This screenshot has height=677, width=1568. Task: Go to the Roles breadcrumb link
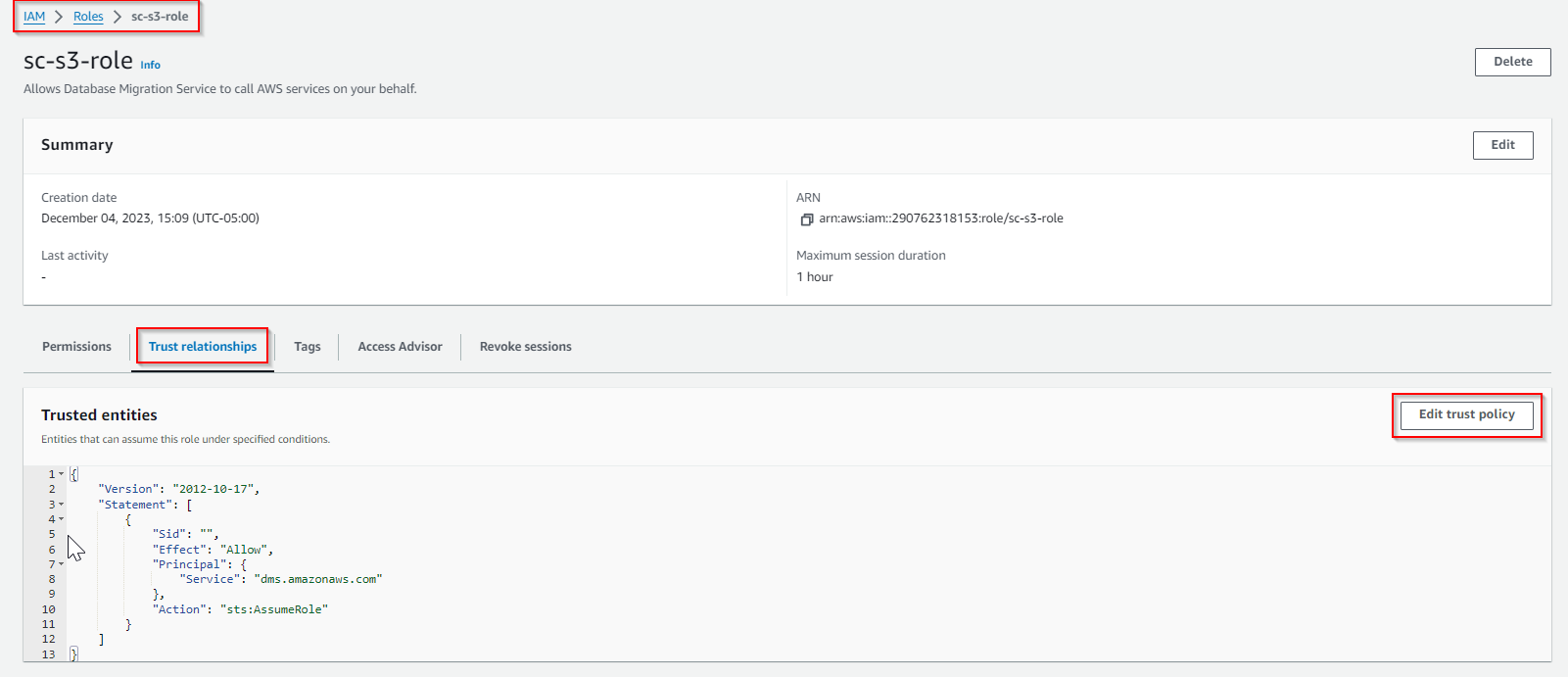pyautogui.click(x=88, y=17)
